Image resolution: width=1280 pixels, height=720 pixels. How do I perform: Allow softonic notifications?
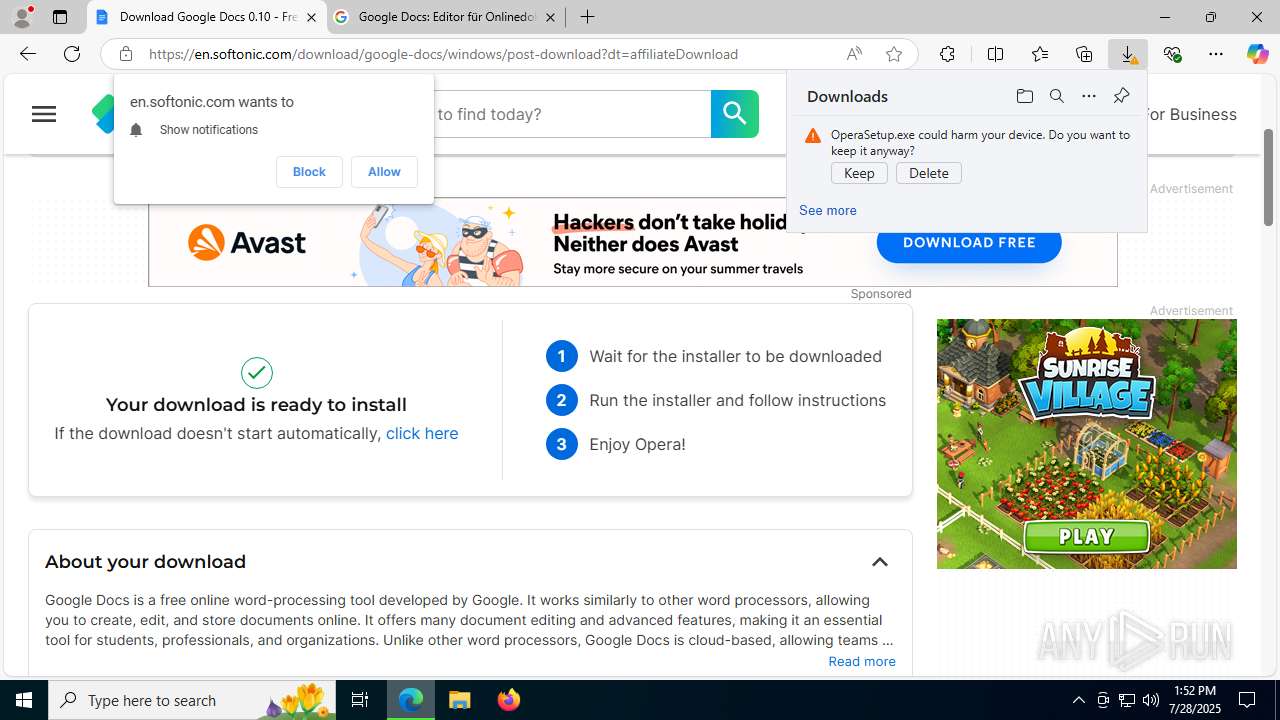384,172
